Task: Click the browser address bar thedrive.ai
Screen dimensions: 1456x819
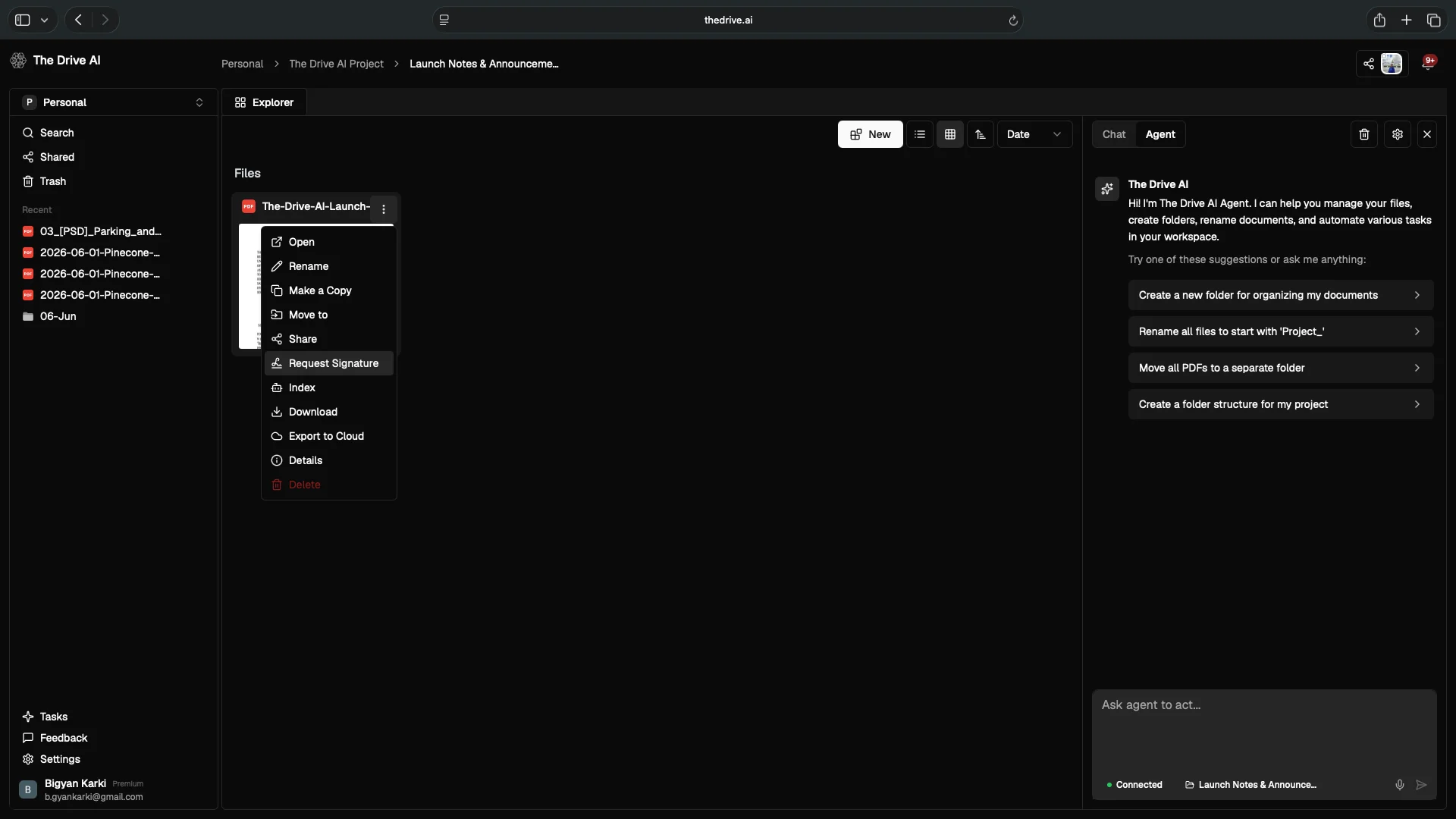Action: tap(728, 20)
